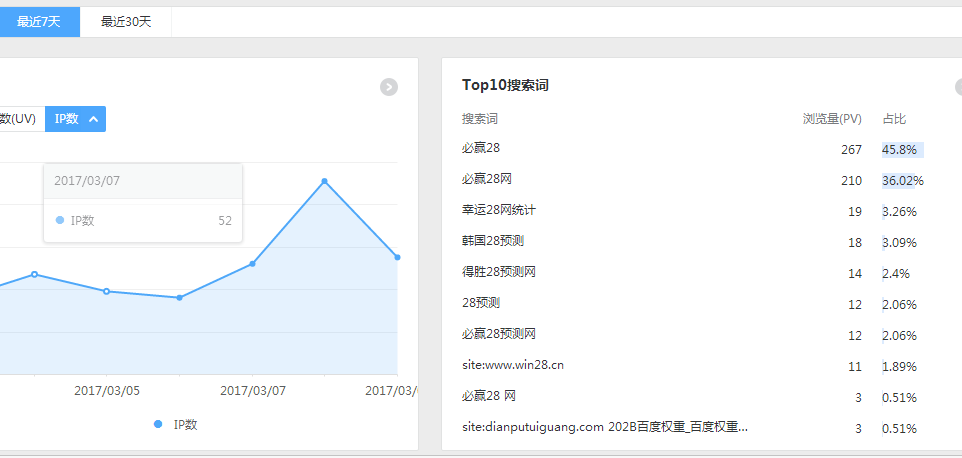Screen dimensions: 962x458
Task: Click the 占比 column header
Action: 894,119
